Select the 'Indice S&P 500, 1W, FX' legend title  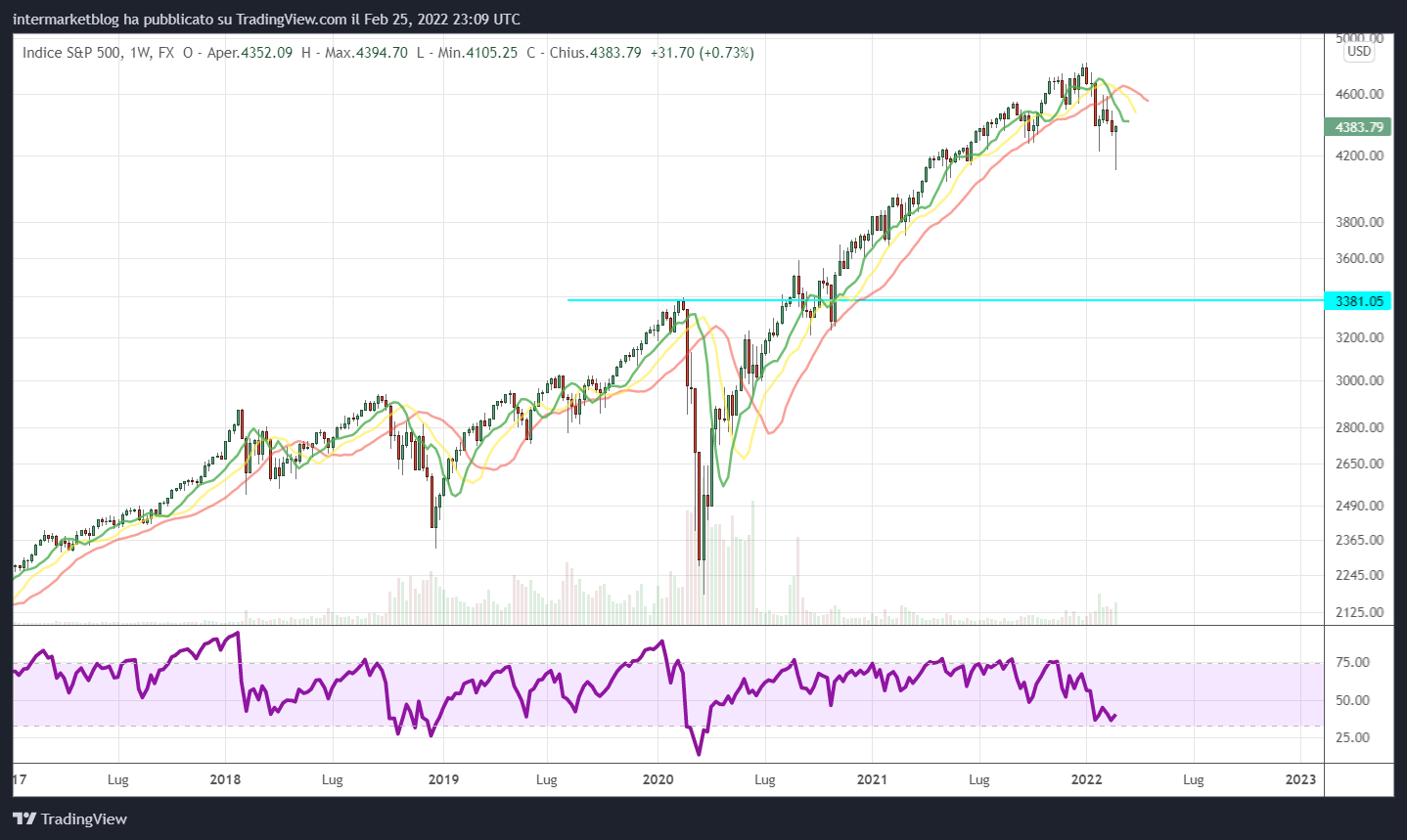point(99,53)
